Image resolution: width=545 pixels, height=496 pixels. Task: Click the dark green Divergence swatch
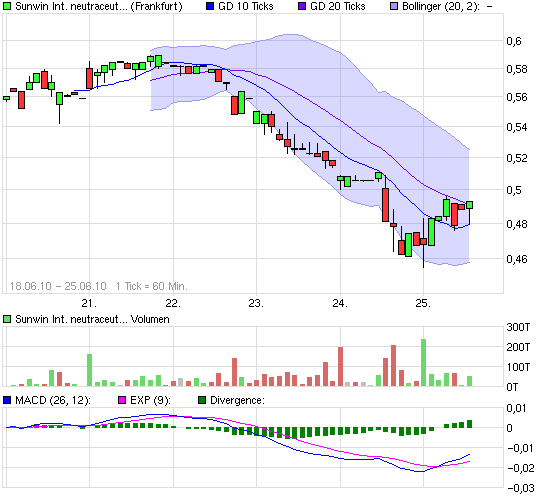point(202,400)
